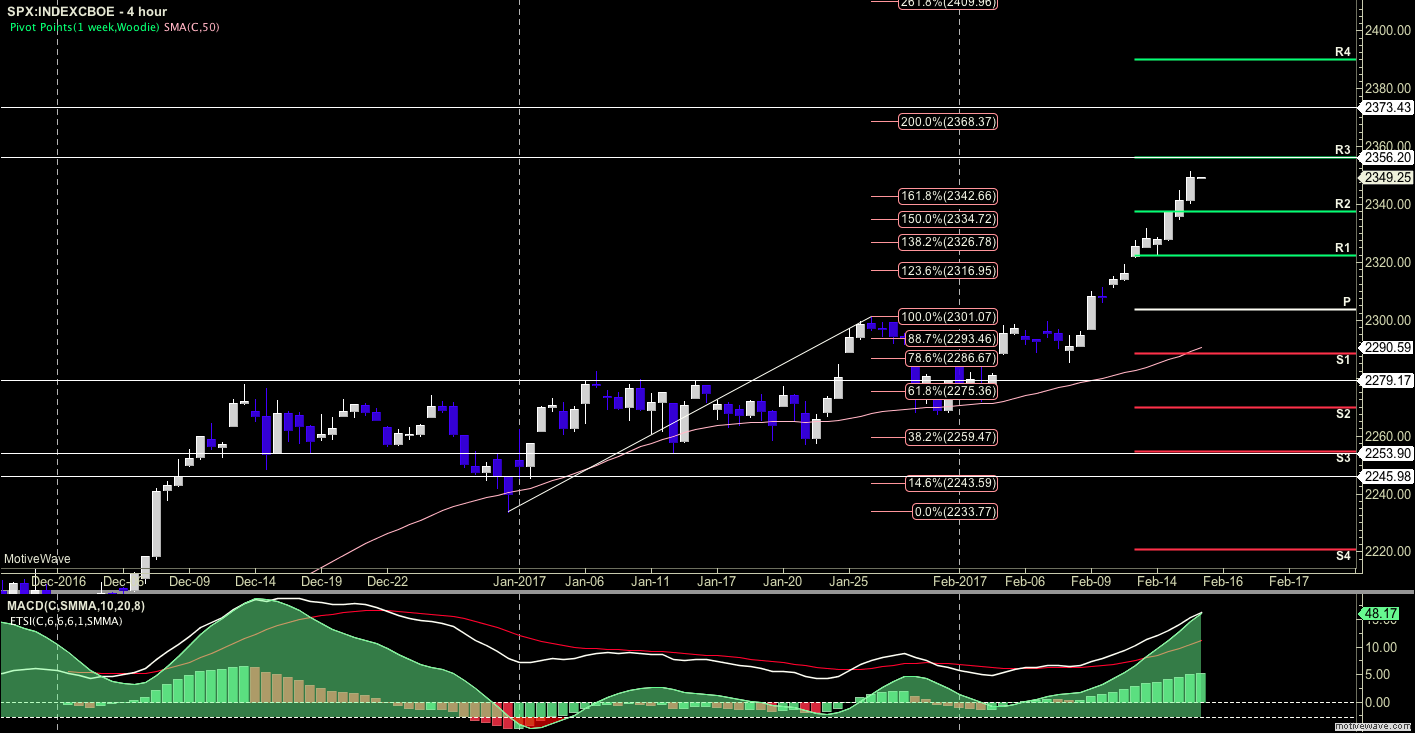Click the 10.00 MACD axis tick
Screen dimensions: 1416x734
point(1381,647)
